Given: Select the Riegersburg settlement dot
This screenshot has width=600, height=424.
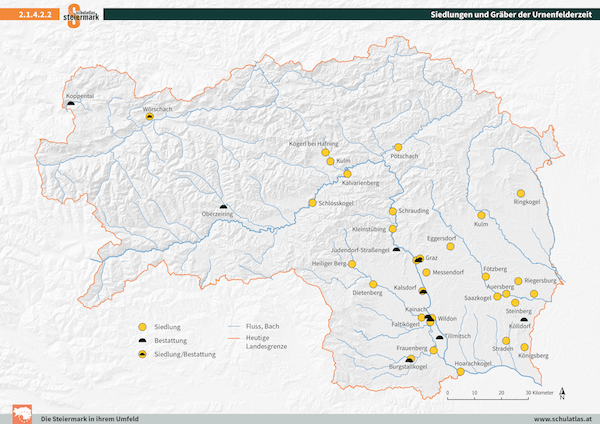Looking at the screenshot, I should [x=518, y=281].
